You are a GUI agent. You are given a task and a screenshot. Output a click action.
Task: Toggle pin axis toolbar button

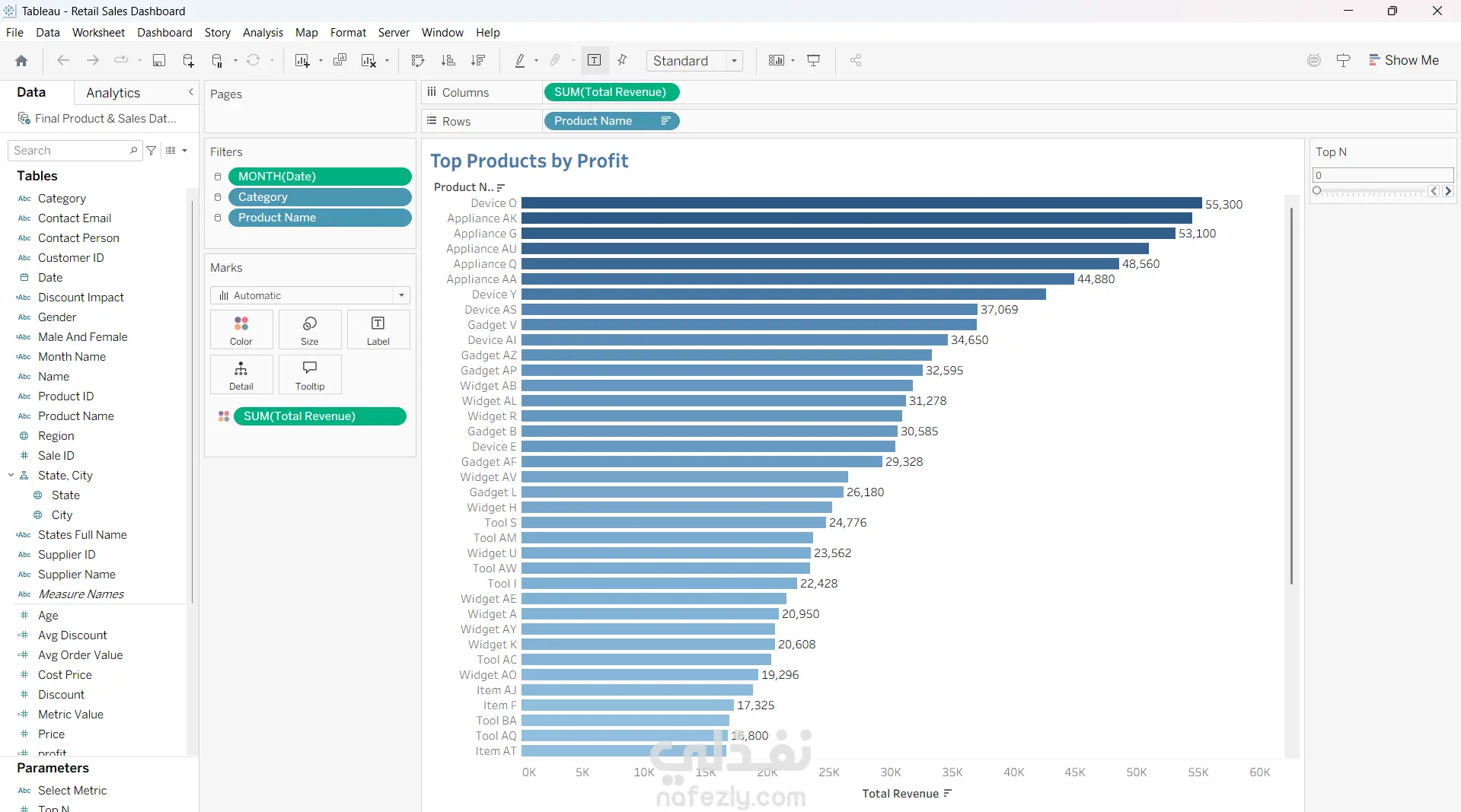click(623, 61)
